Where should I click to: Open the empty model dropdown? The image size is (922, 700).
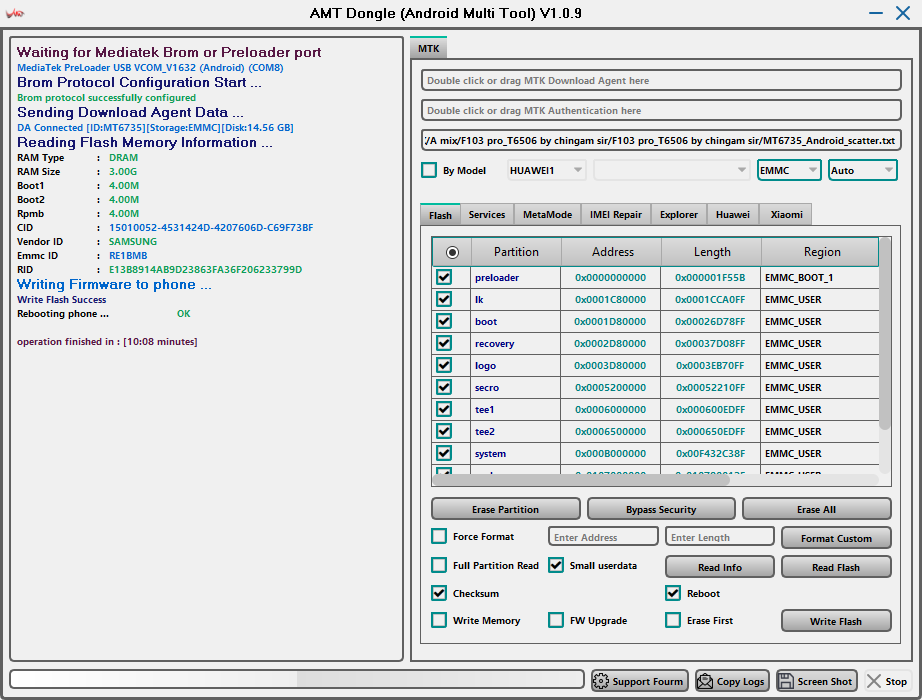[x=672, y=170]
